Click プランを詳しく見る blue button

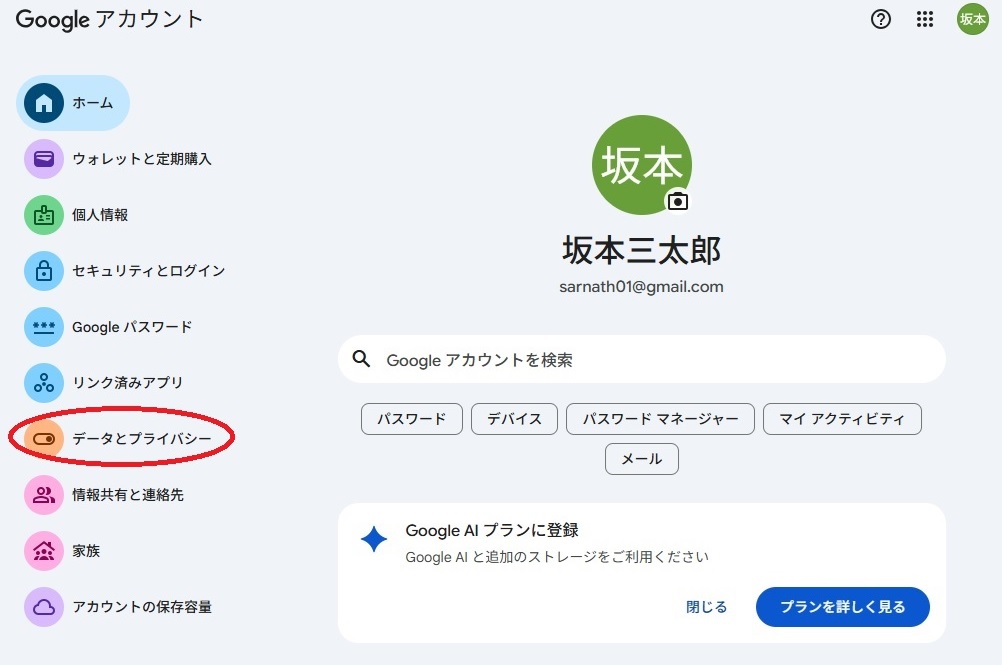pos(843,607)
